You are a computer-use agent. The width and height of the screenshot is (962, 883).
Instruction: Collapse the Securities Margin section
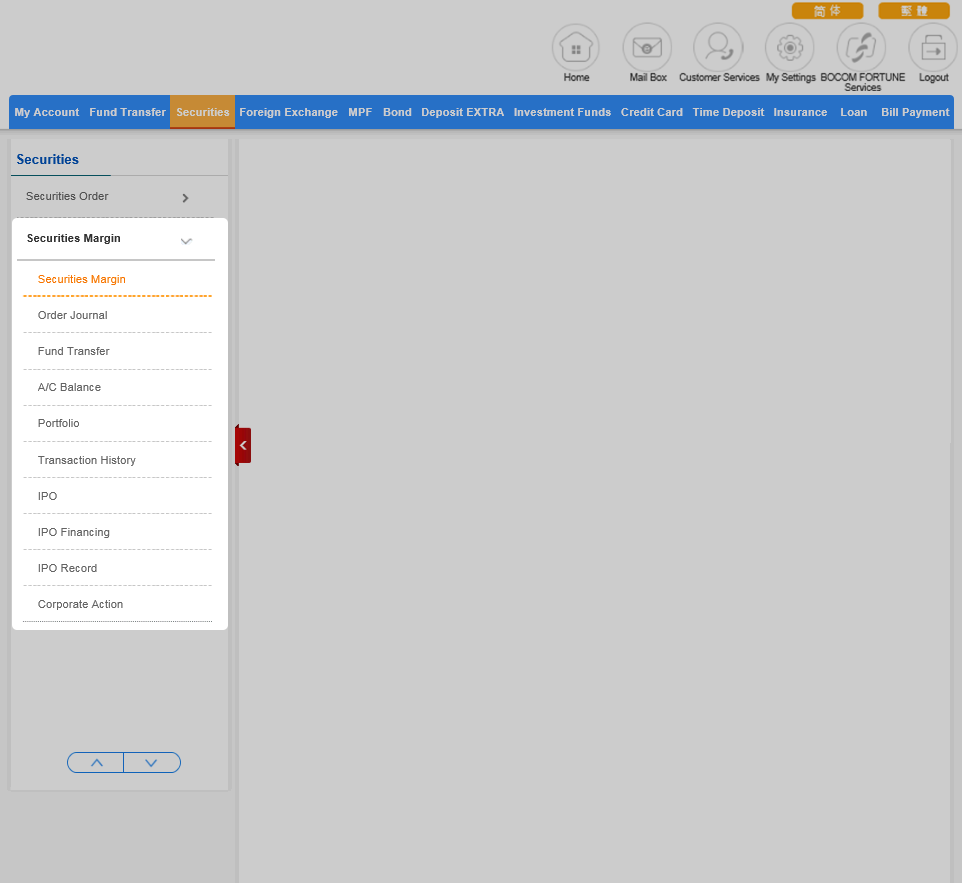(185, 240)
